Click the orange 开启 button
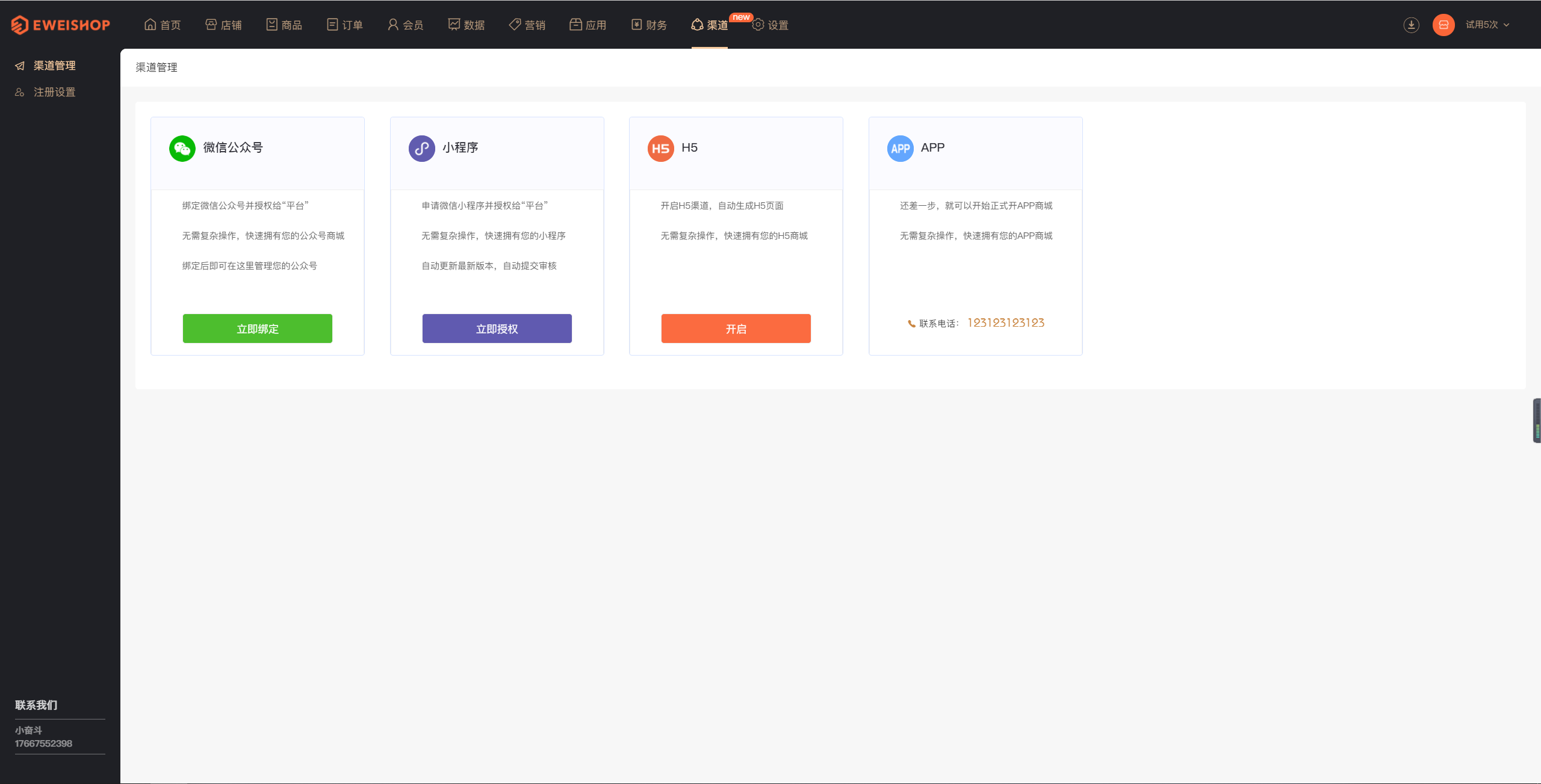 click(x=736, y=329)
